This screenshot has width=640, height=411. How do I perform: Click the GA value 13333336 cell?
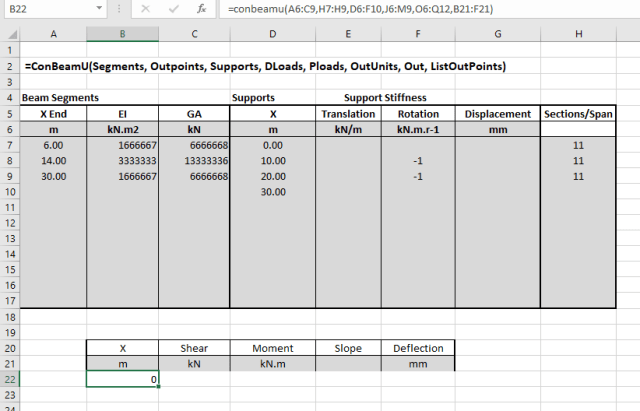point(195,162)
